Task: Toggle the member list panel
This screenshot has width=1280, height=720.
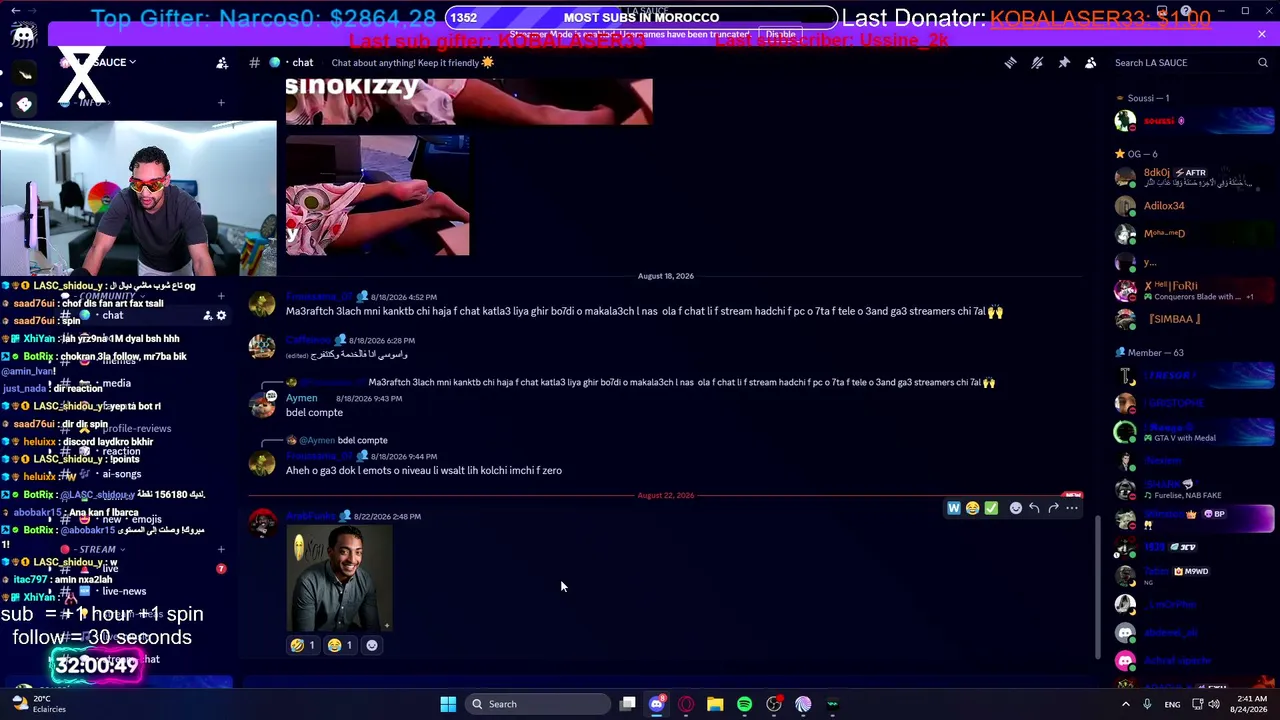Action: 1091,63
